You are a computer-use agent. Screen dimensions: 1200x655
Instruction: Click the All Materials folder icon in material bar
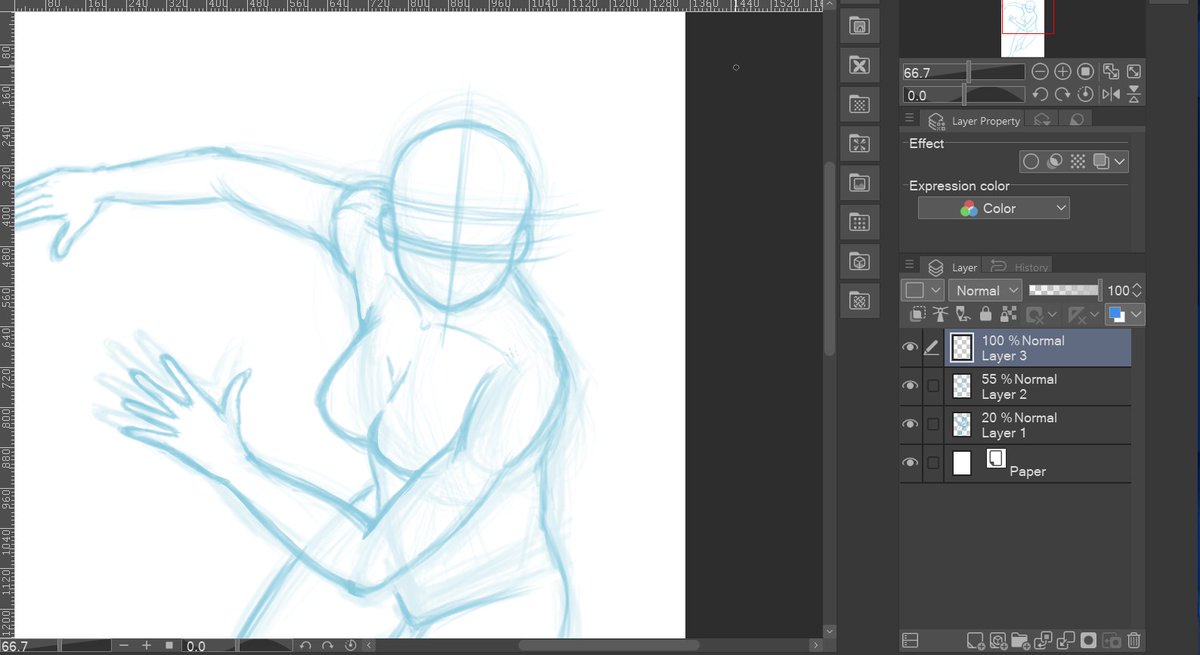(858, 25)
